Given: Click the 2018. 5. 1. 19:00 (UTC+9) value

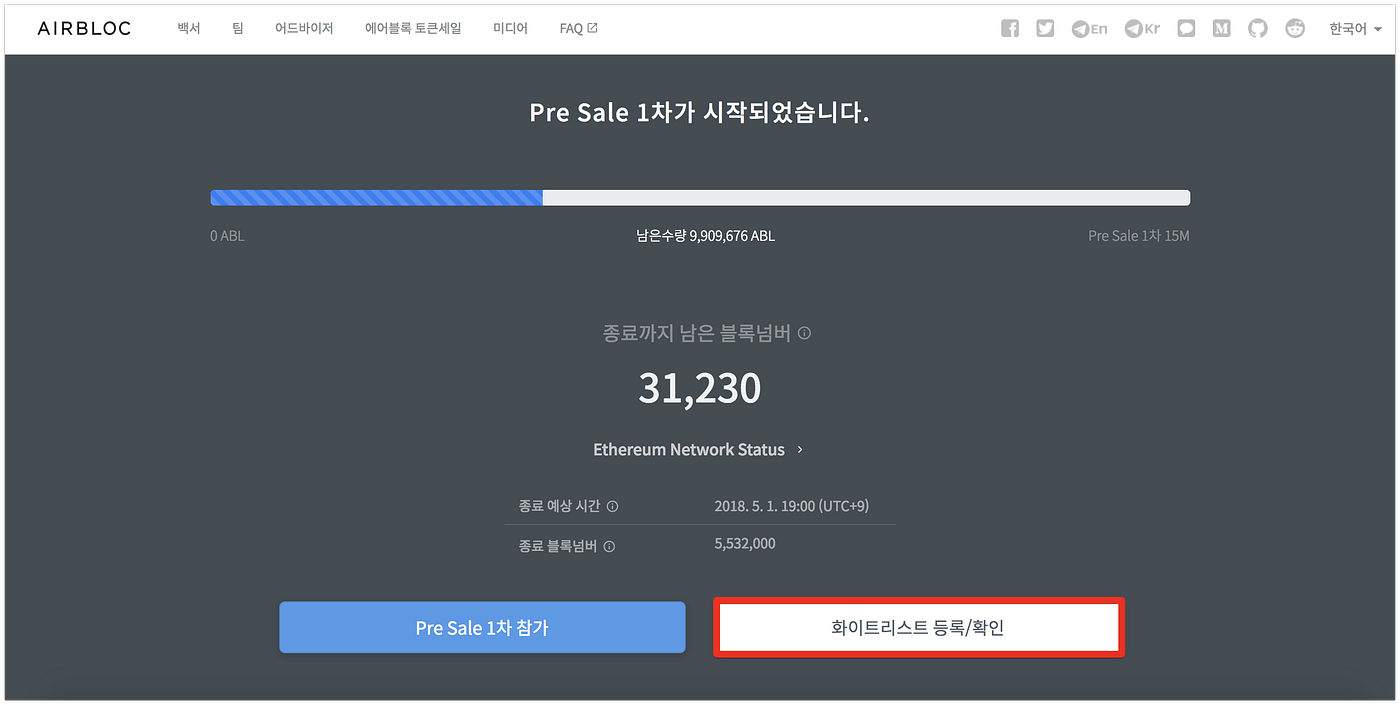Looking at the screenshot, I should point(792,506).
